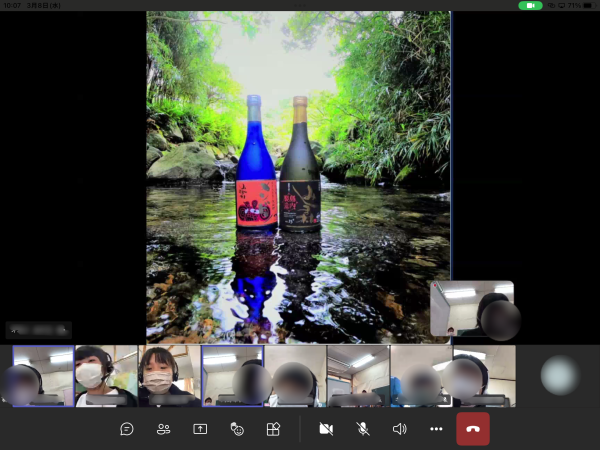Image resolution: width=600 pixels, height=450 pixels.
Task: Select the second thumbnail with white mask
Action: coord(106,376)
